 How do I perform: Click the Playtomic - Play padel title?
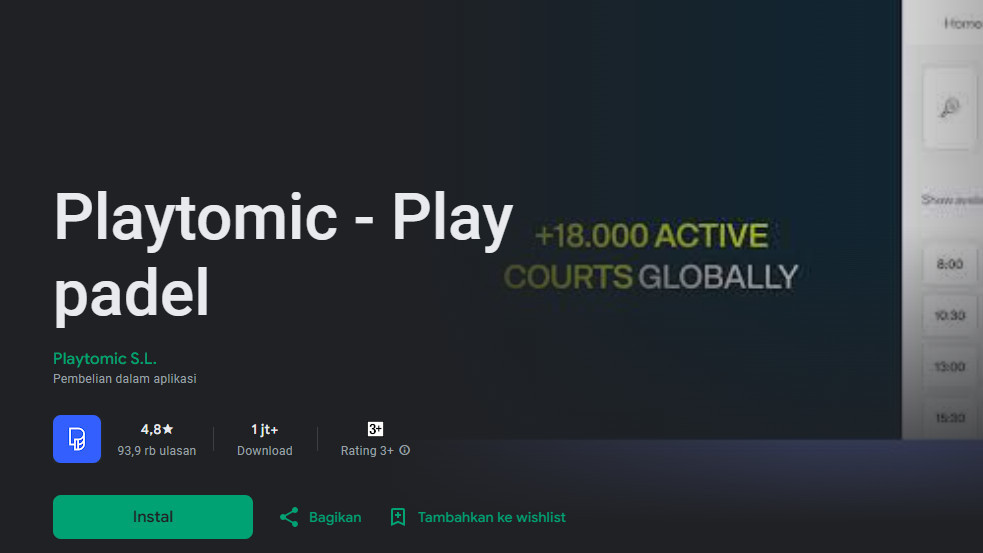click(x=283, y=254)
